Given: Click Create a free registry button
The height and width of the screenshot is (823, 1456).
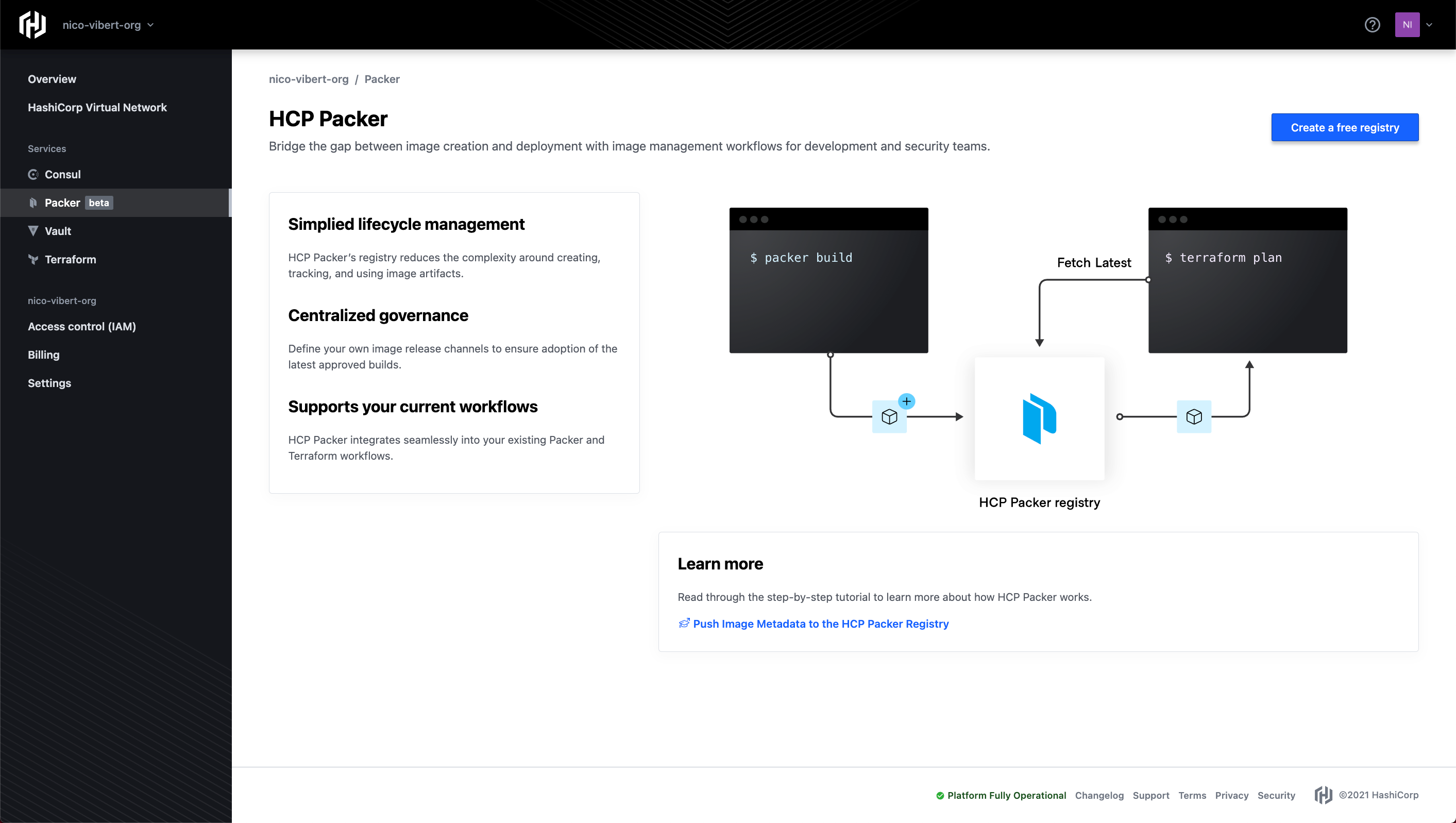Looking at the screenshot, I should (1344, 127).
